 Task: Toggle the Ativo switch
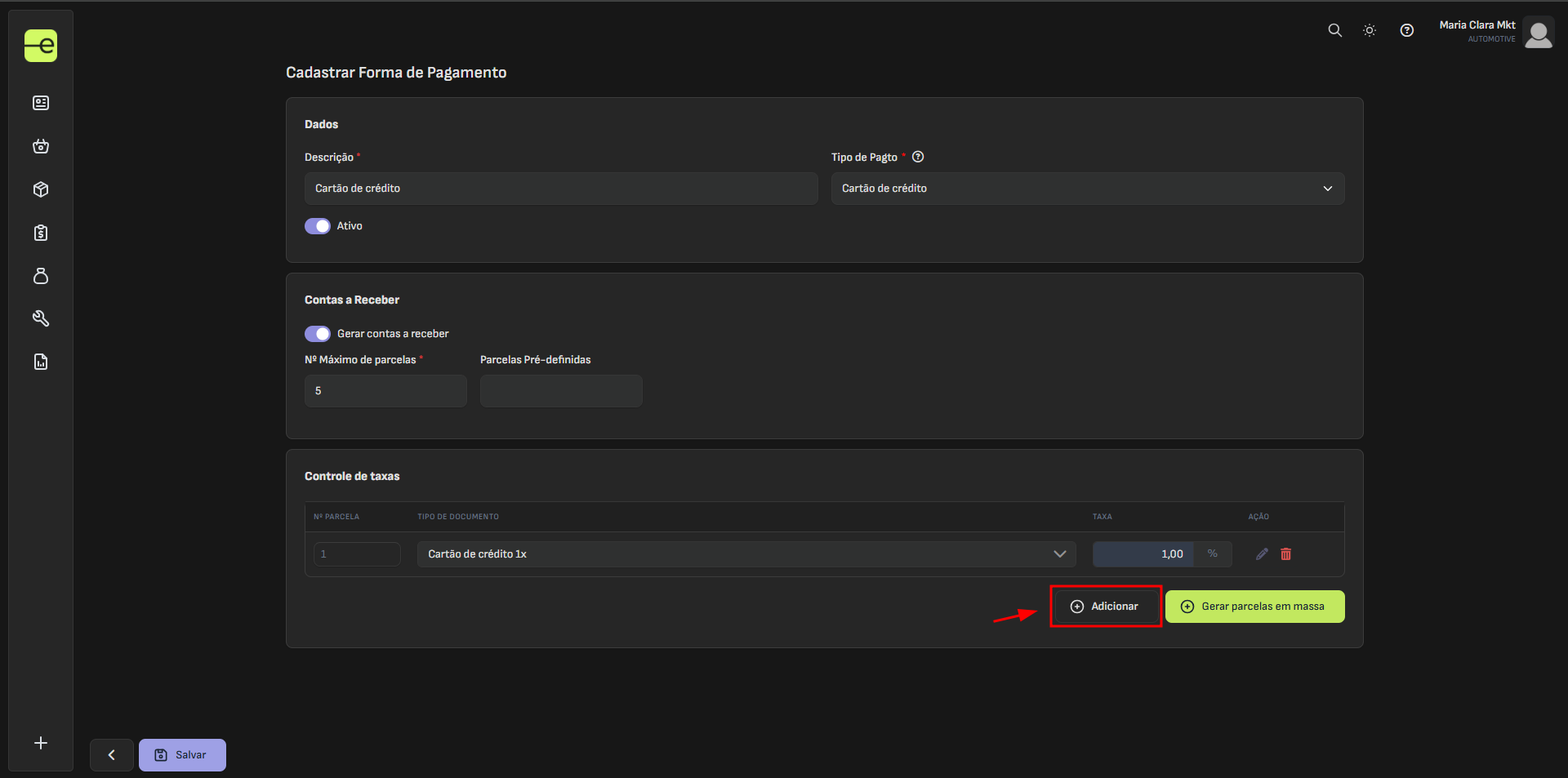[x=318, y=226]
